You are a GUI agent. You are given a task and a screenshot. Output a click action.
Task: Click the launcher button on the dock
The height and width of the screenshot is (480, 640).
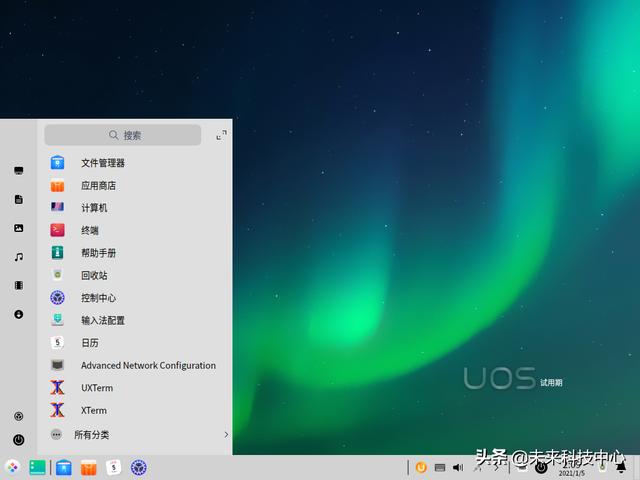[x=13, y=467]
